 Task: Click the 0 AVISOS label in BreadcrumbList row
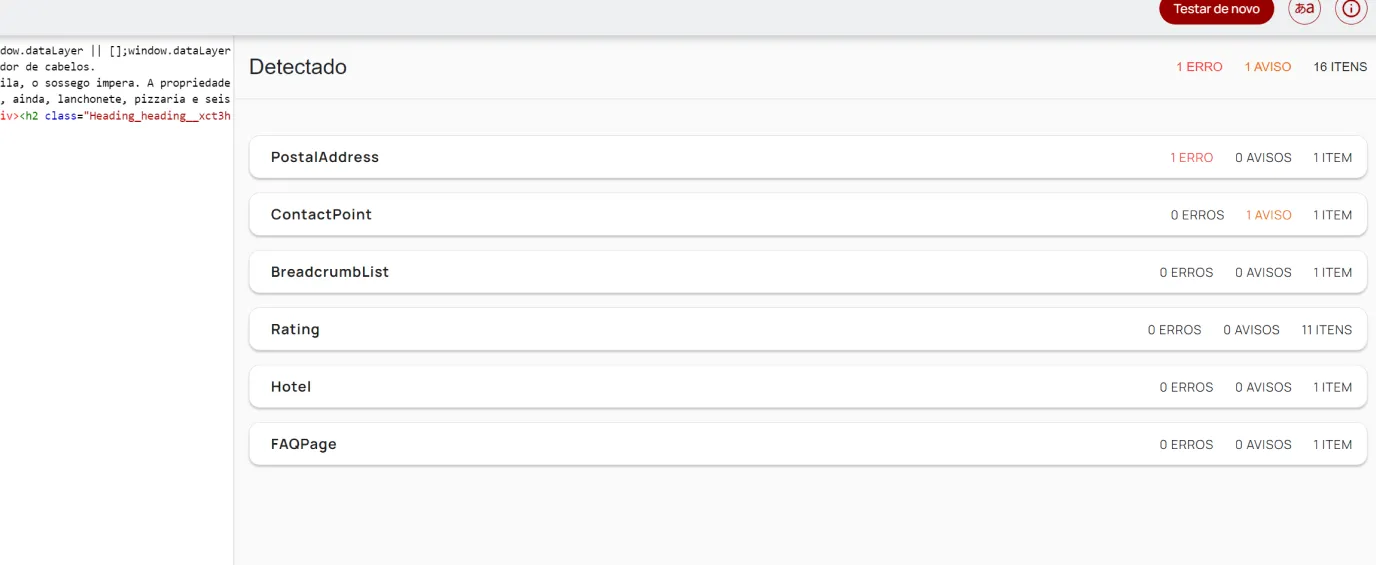(x=1263, y=272)
